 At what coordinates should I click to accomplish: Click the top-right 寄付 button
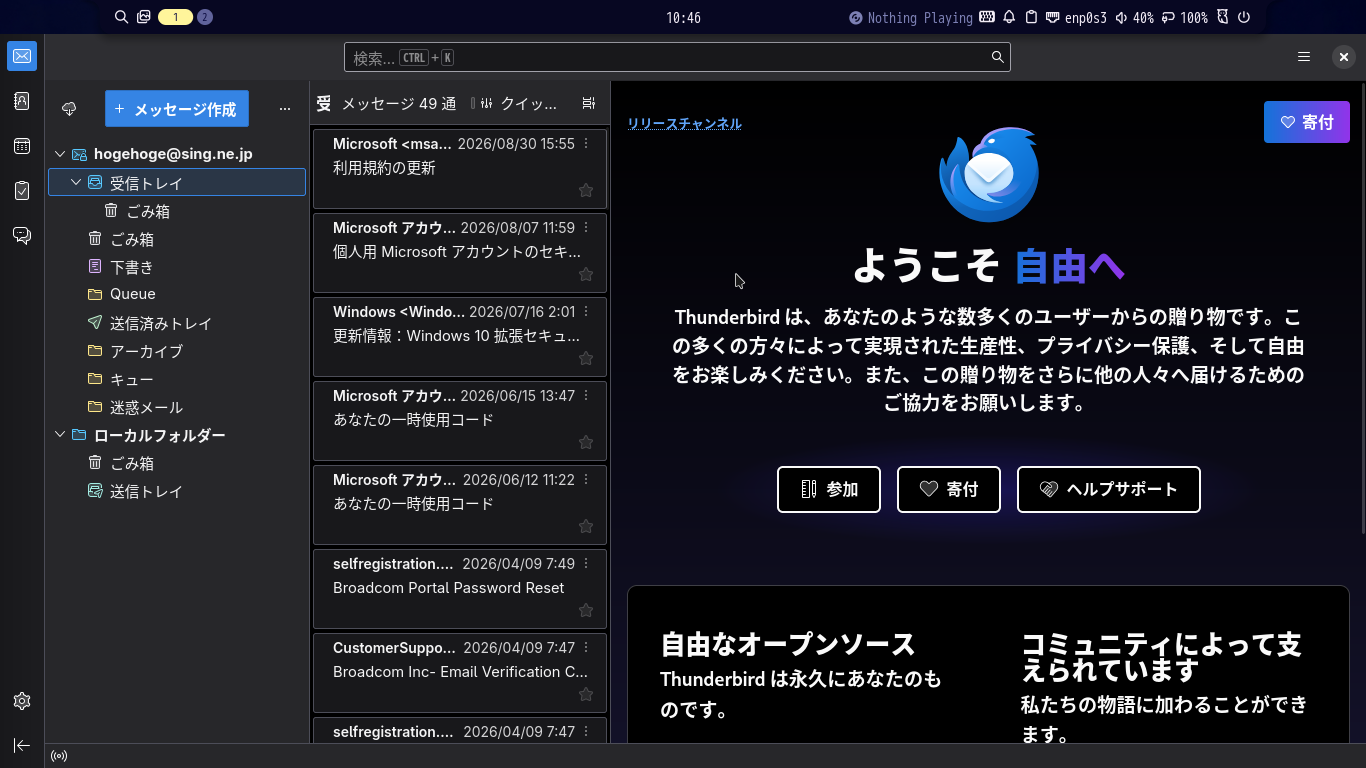point(1306,122)
